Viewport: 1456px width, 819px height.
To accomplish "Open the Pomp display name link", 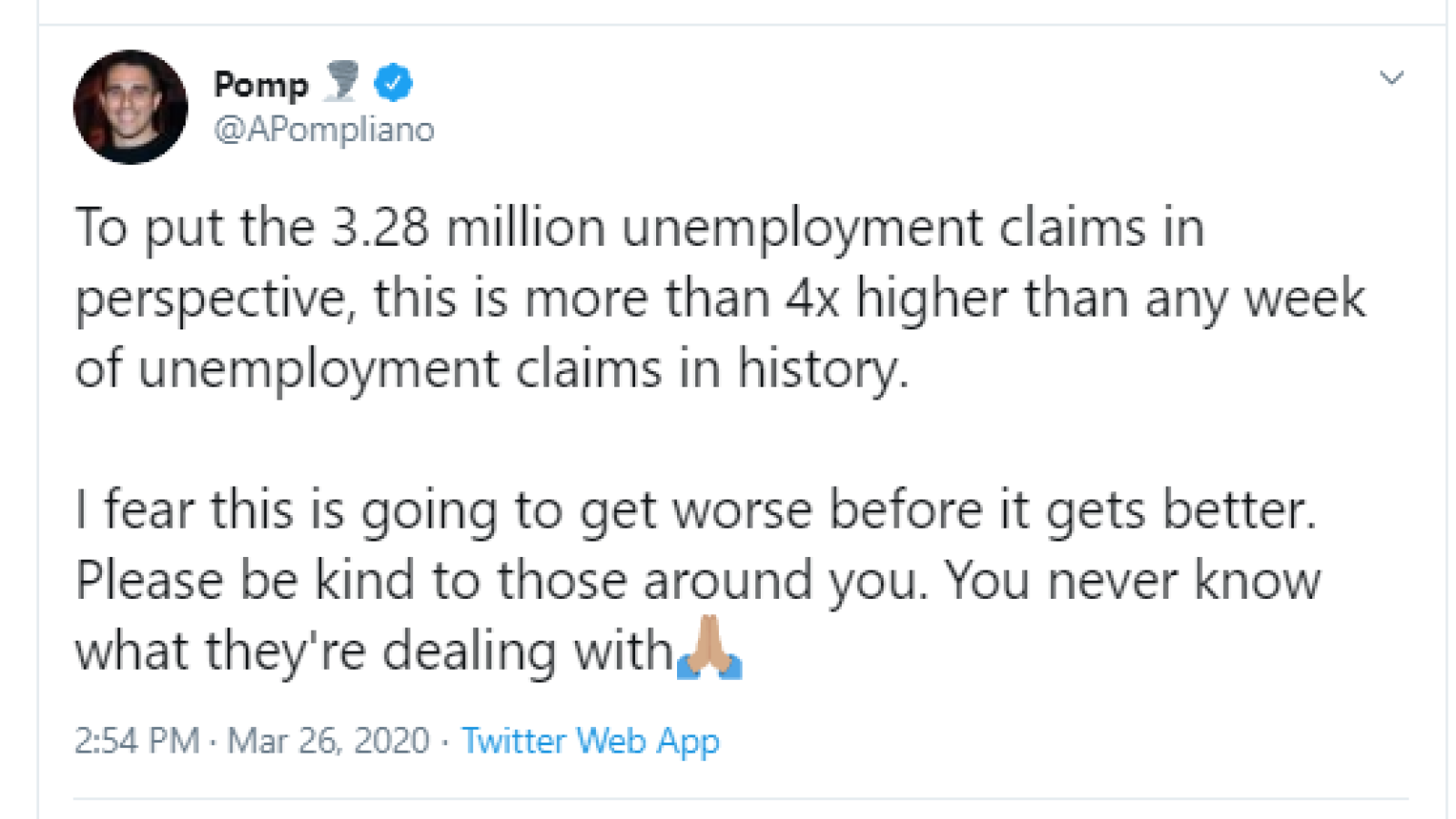I will coord(261,85).
